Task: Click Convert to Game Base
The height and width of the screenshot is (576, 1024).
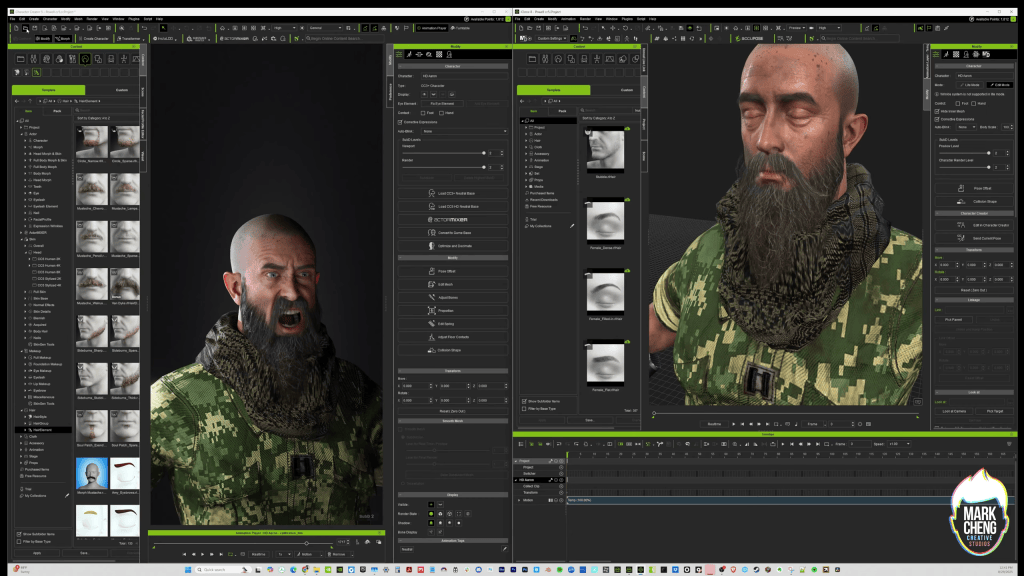Action: (453, 232)
